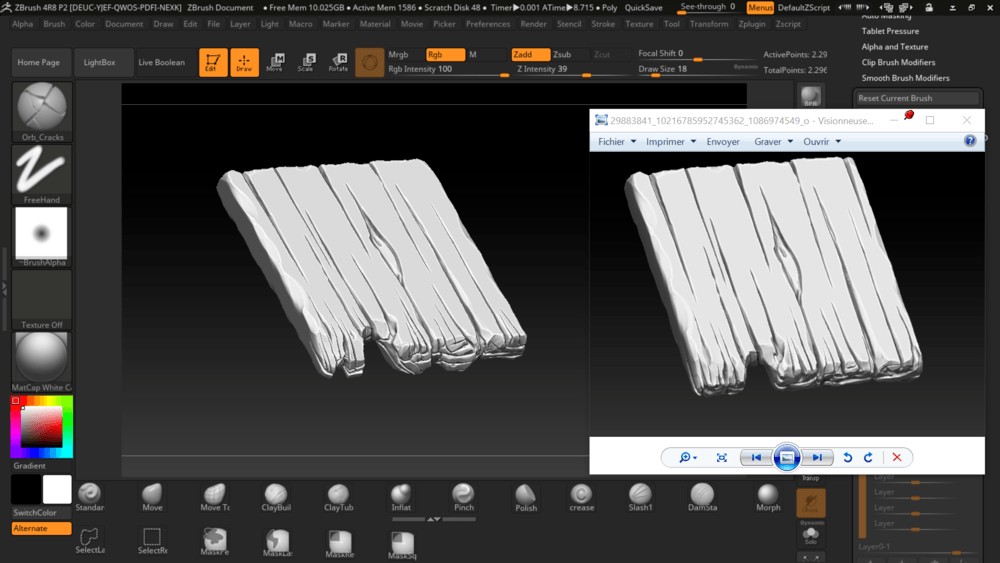Select the Move brush at bottom

point(152,497)
